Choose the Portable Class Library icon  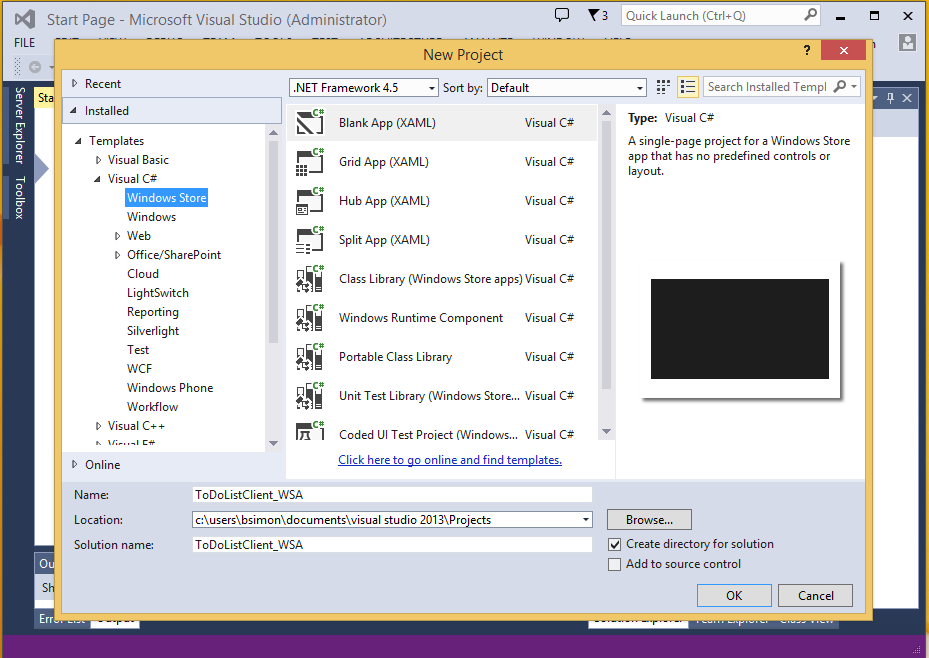310,357
